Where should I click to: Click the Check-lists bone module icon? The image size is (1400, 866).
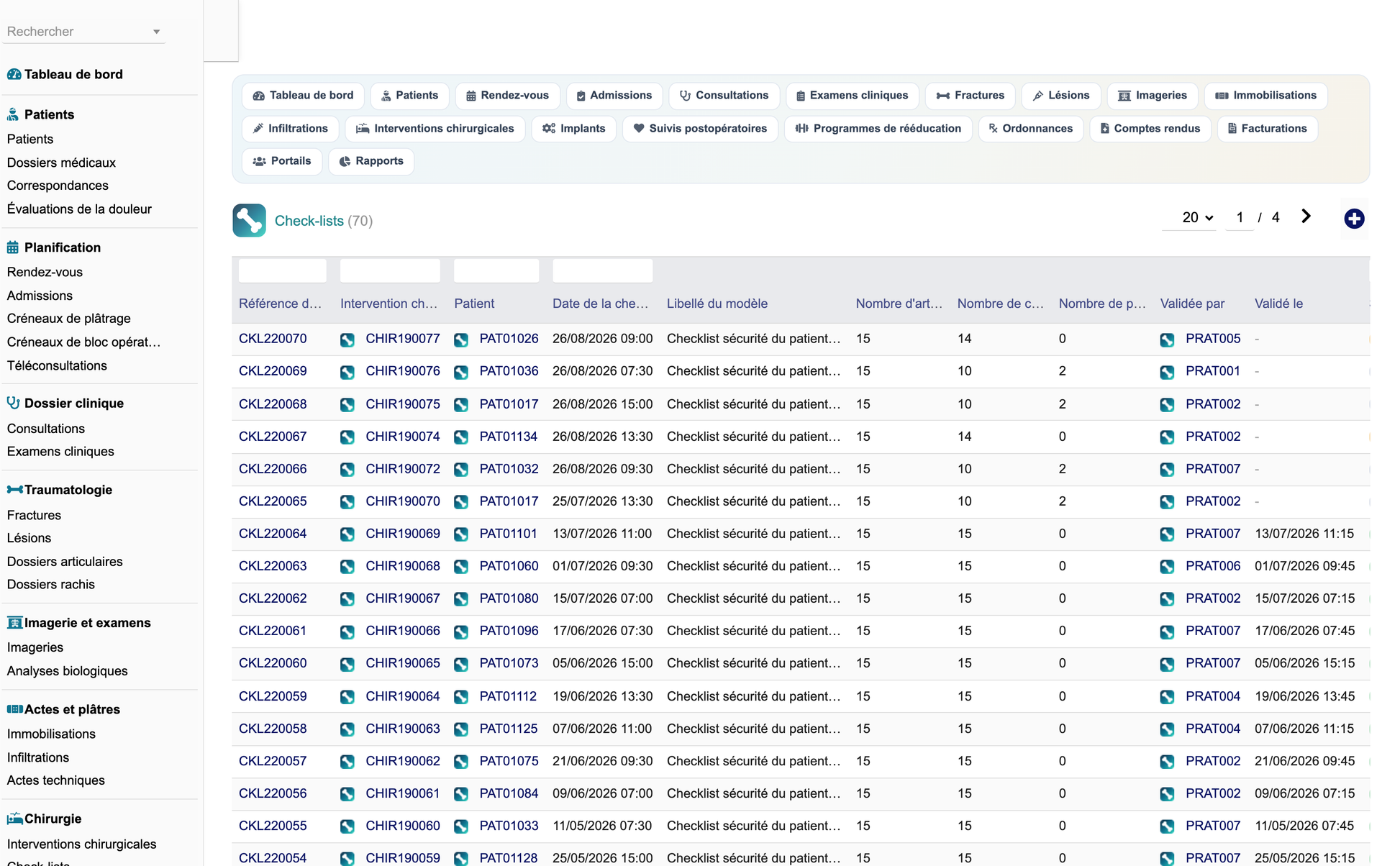(249, 220)
